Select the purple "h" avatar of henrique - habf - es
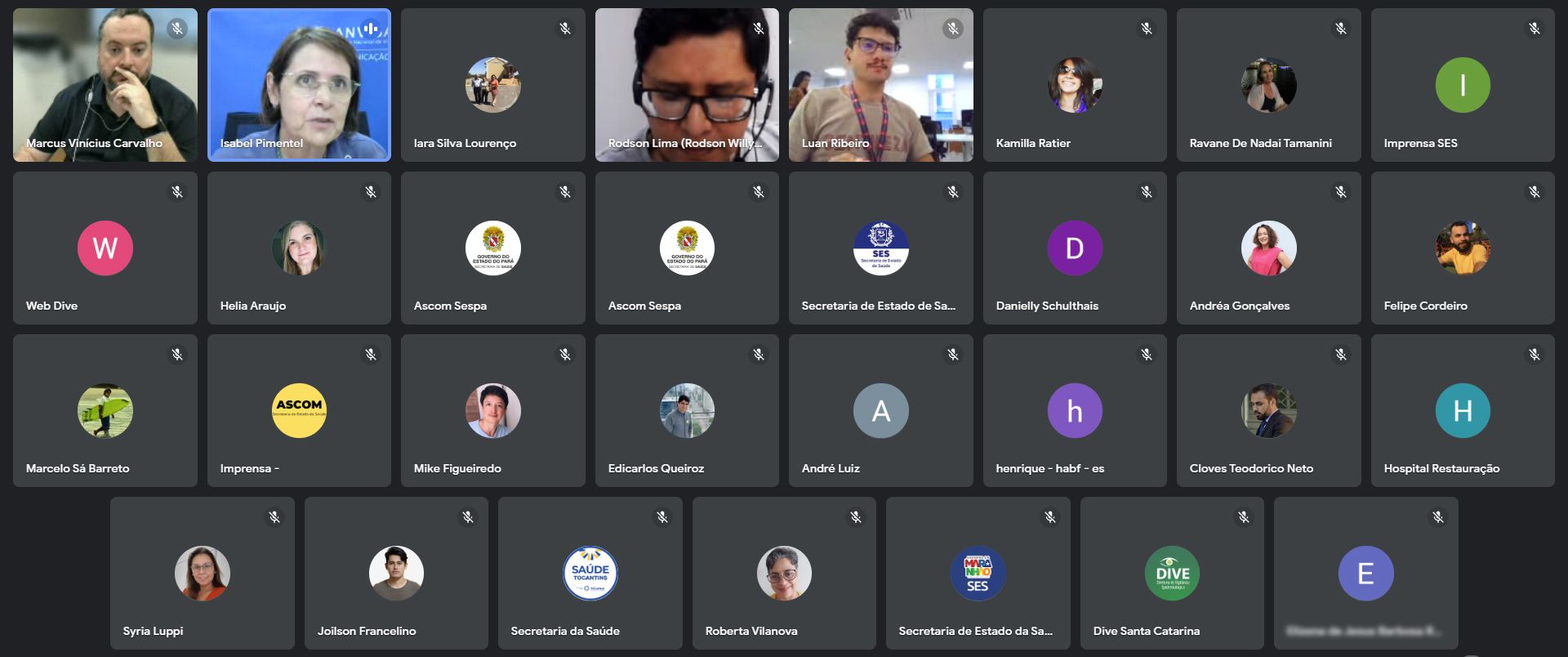This screenshot has height=657, width=1568. [1074, 410]
